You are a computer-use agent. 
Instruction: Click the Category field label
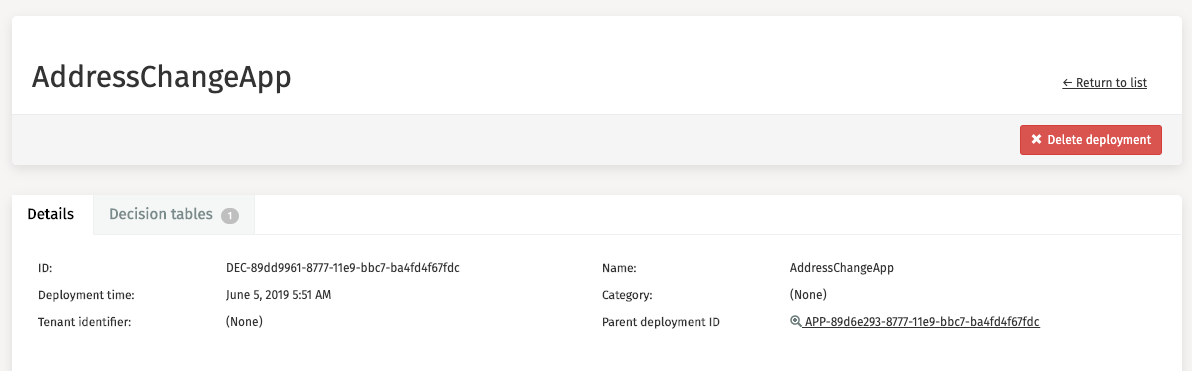(627, 295)
